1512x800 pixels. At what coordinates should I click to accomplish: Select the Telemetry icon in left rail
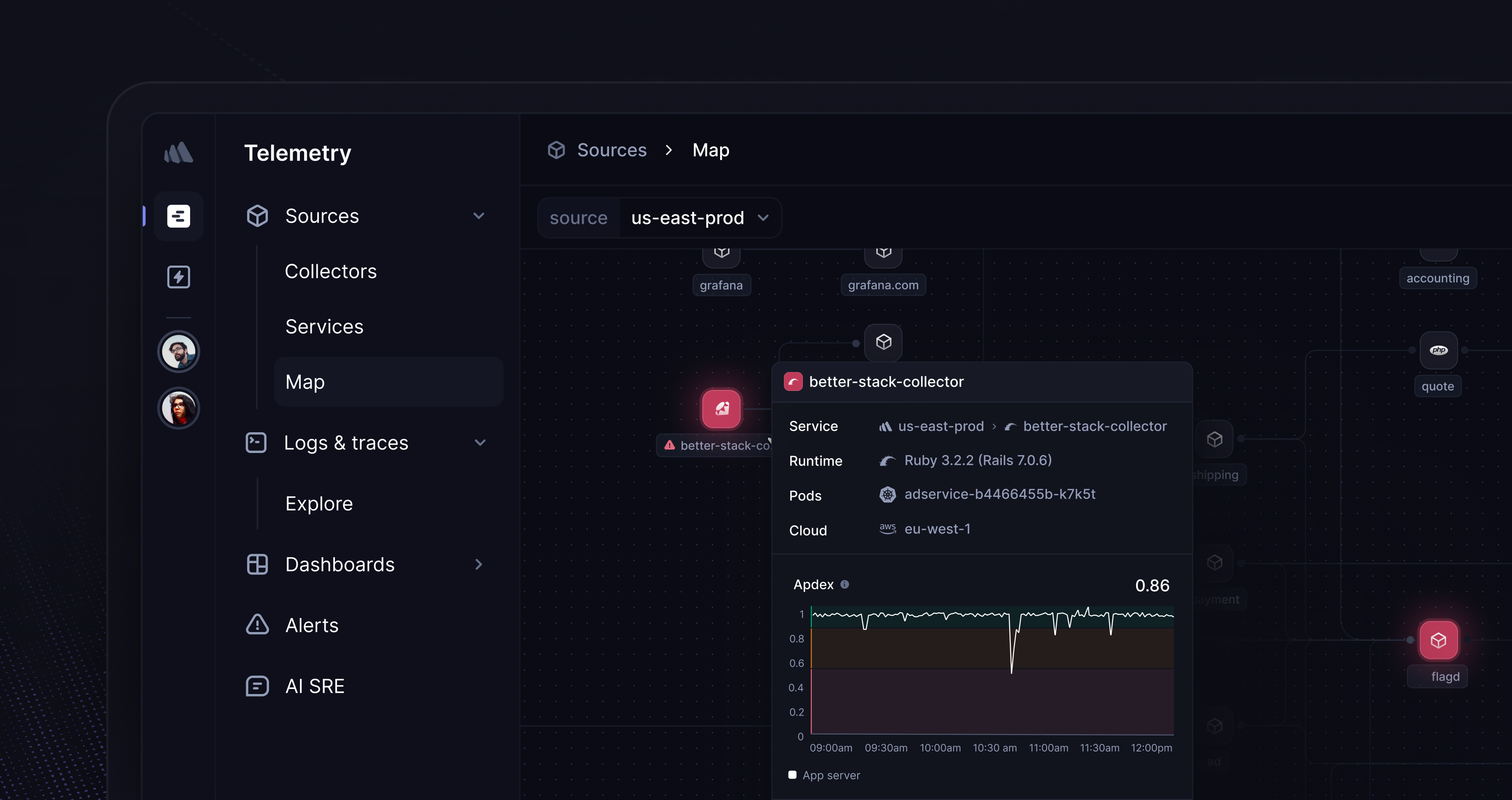178,216
